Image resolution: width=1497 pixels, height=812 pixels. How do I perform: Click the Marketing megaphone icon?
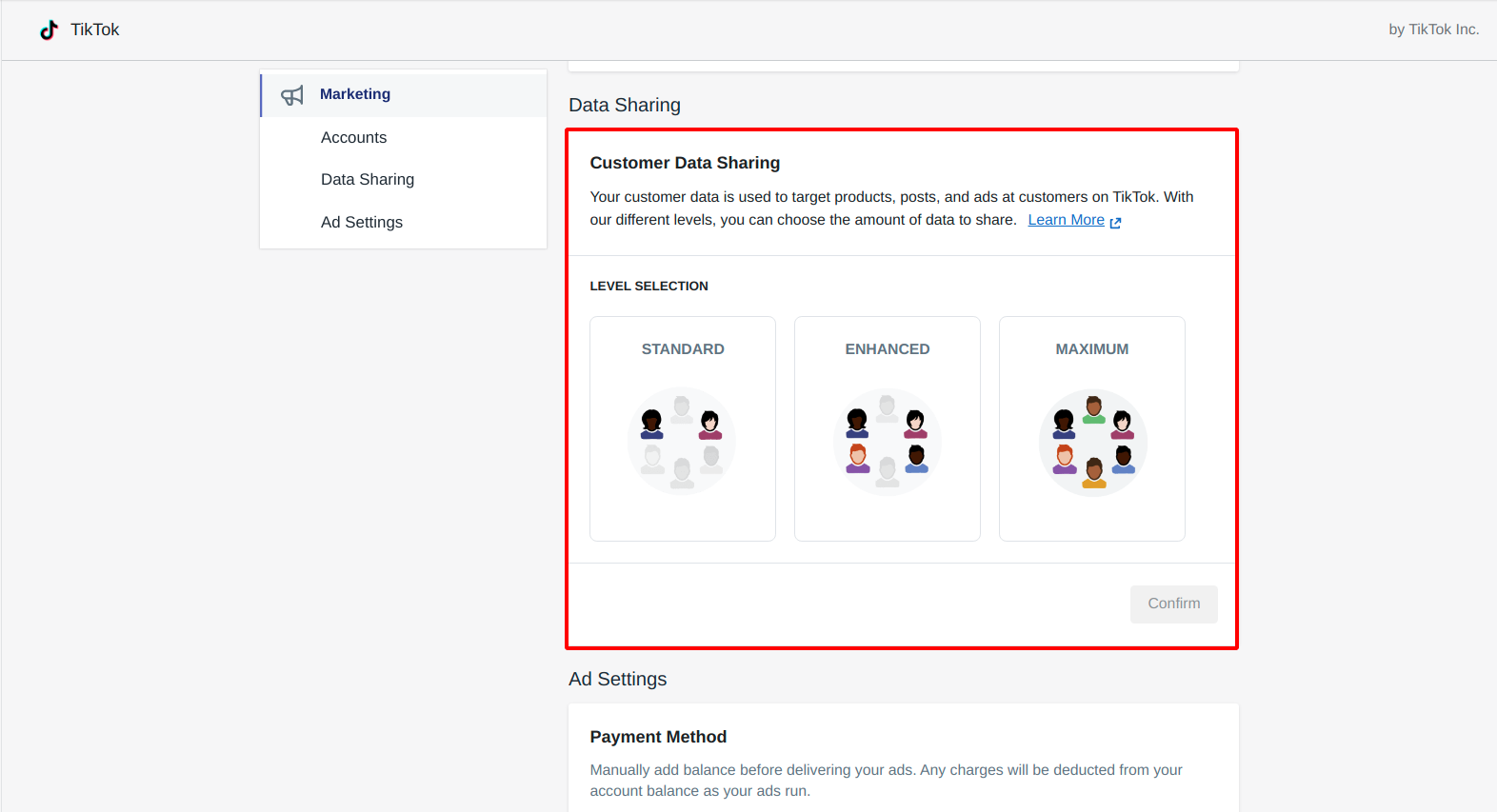(x=292, y=95)
